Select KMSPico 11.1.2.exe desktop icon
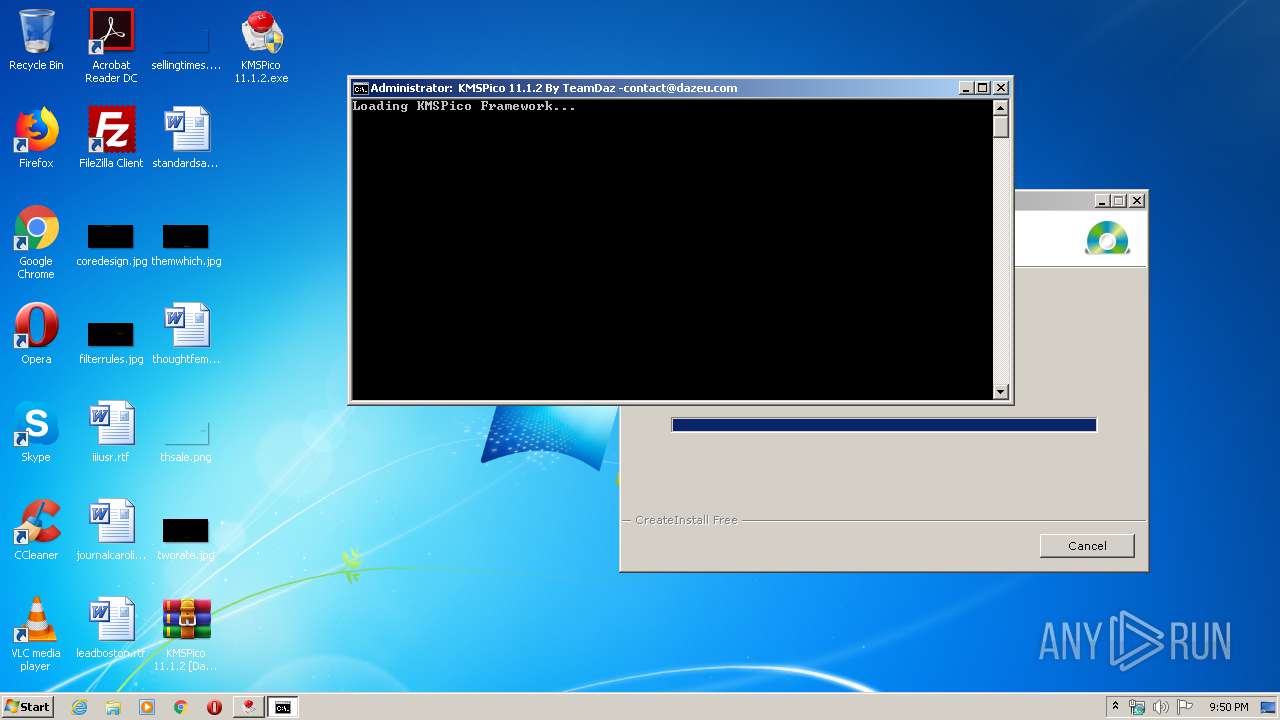 [261, 46]
